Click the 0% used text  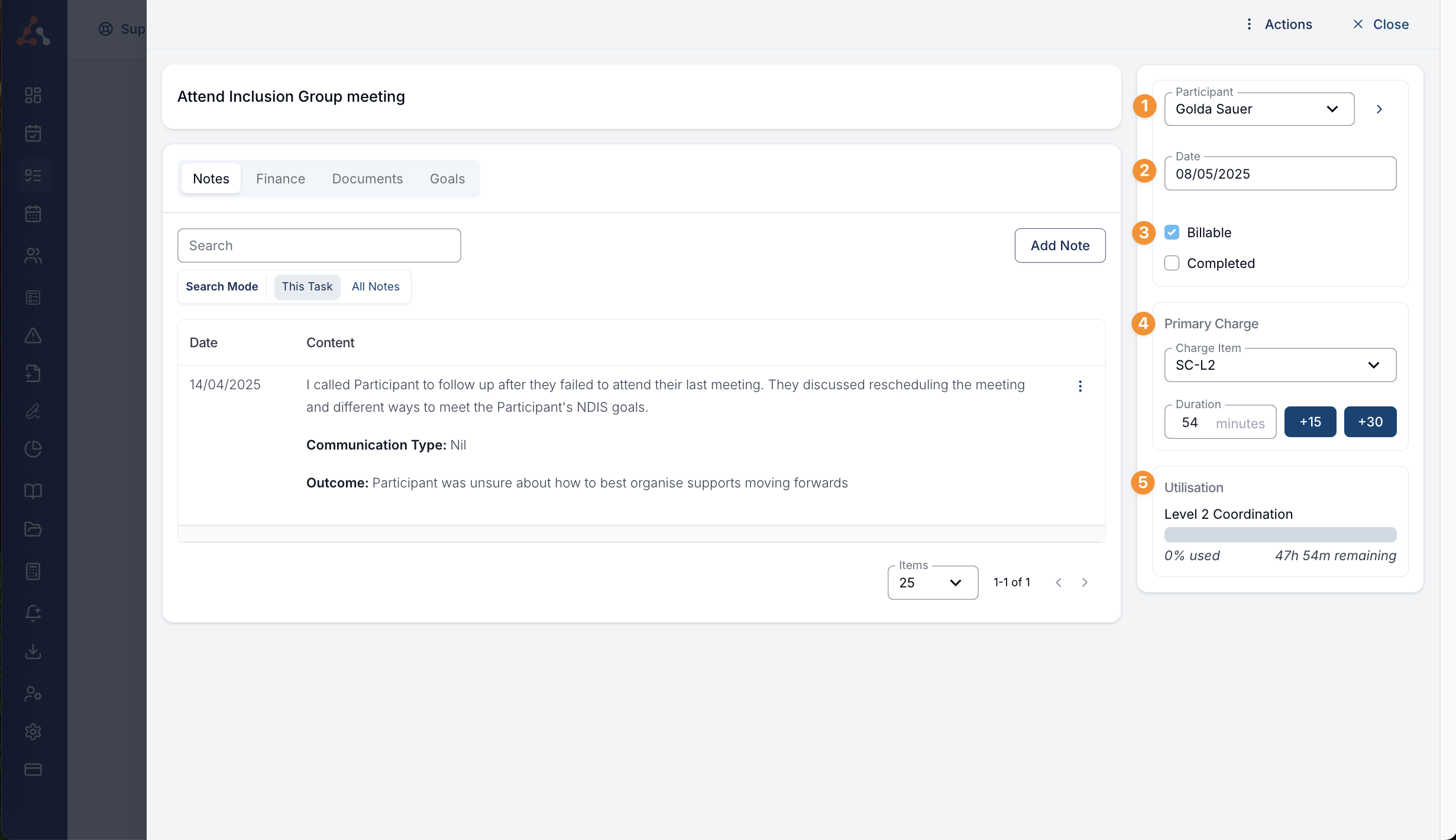tap(1192, 555)
